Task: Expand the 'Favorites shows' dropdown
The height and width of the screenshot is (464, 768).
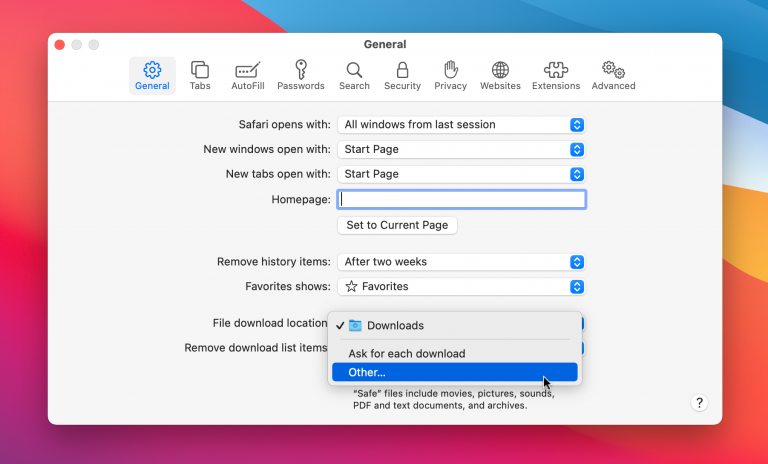Action: click(461, 286)
